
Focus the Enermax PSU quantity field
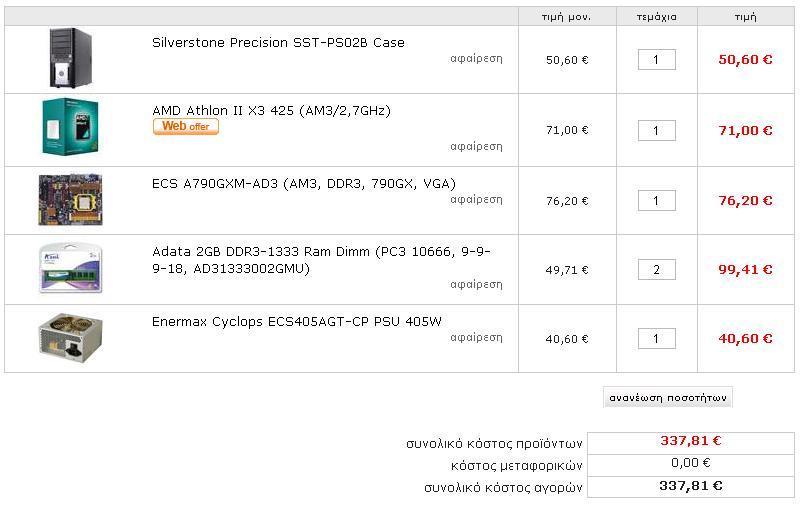[x=656, y=339]
